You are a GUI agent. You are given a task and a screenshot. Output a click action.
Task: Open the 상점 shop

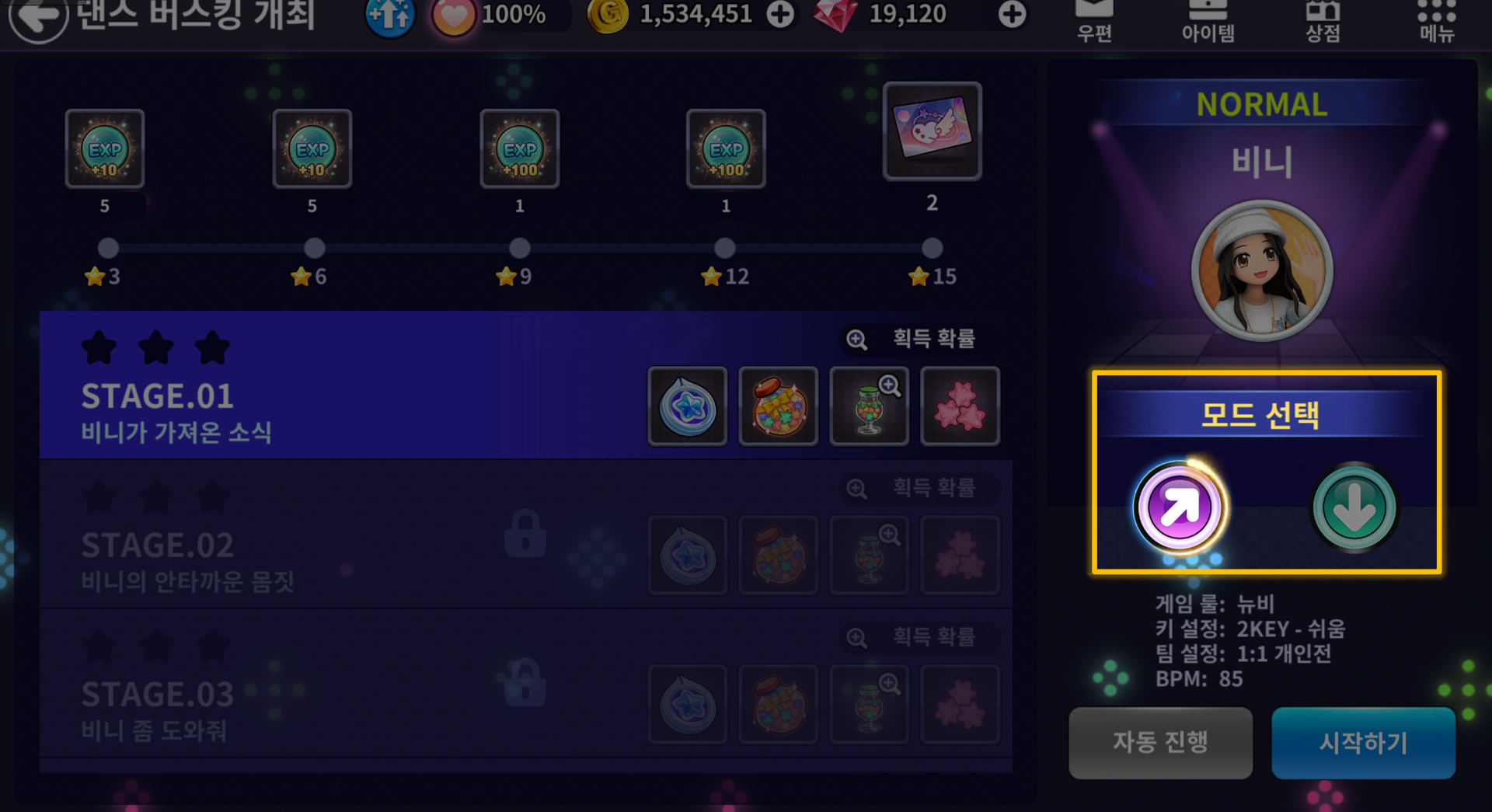click(x=1322, y=21)
